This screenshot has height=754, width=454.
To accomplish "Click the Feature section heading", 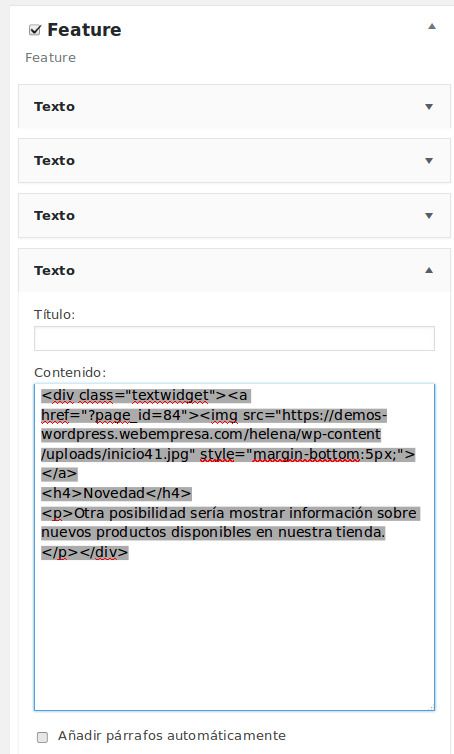I will 84,30.
